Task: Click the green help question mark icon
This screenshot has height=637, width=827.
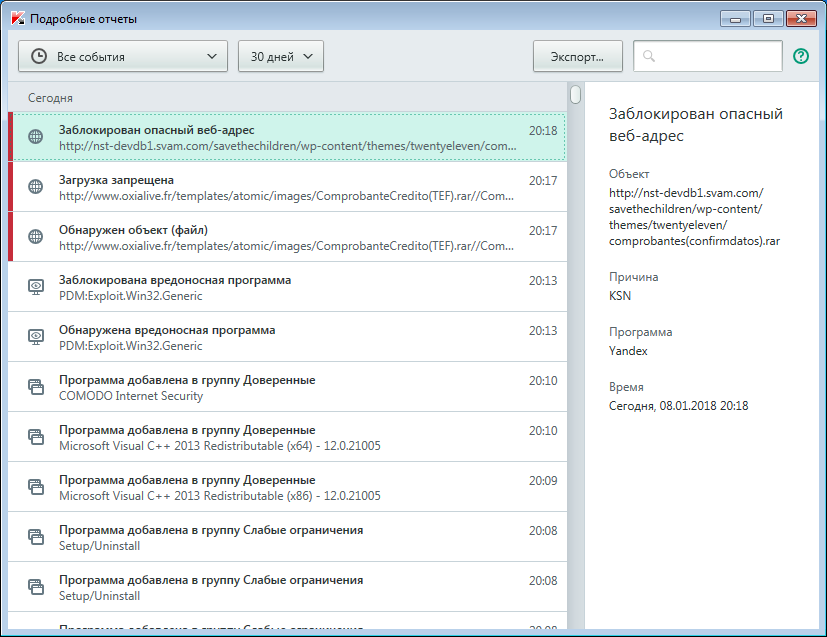Action: click(x=800, y=56)
